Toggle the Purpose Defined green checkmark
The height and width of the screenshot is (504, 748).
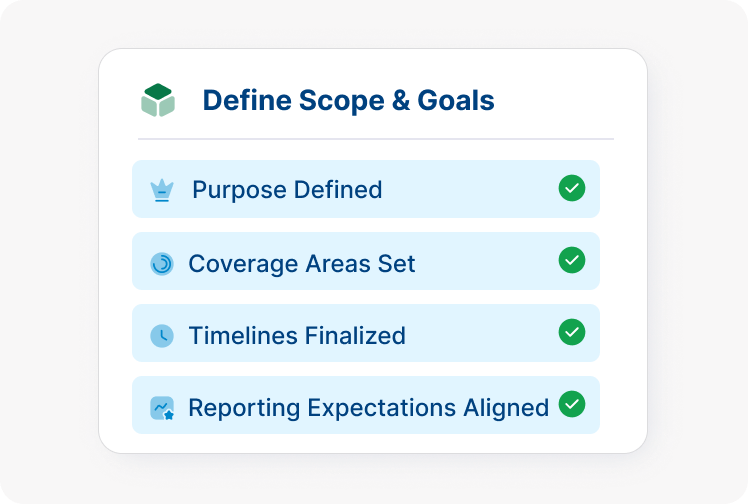click(571, 188)
